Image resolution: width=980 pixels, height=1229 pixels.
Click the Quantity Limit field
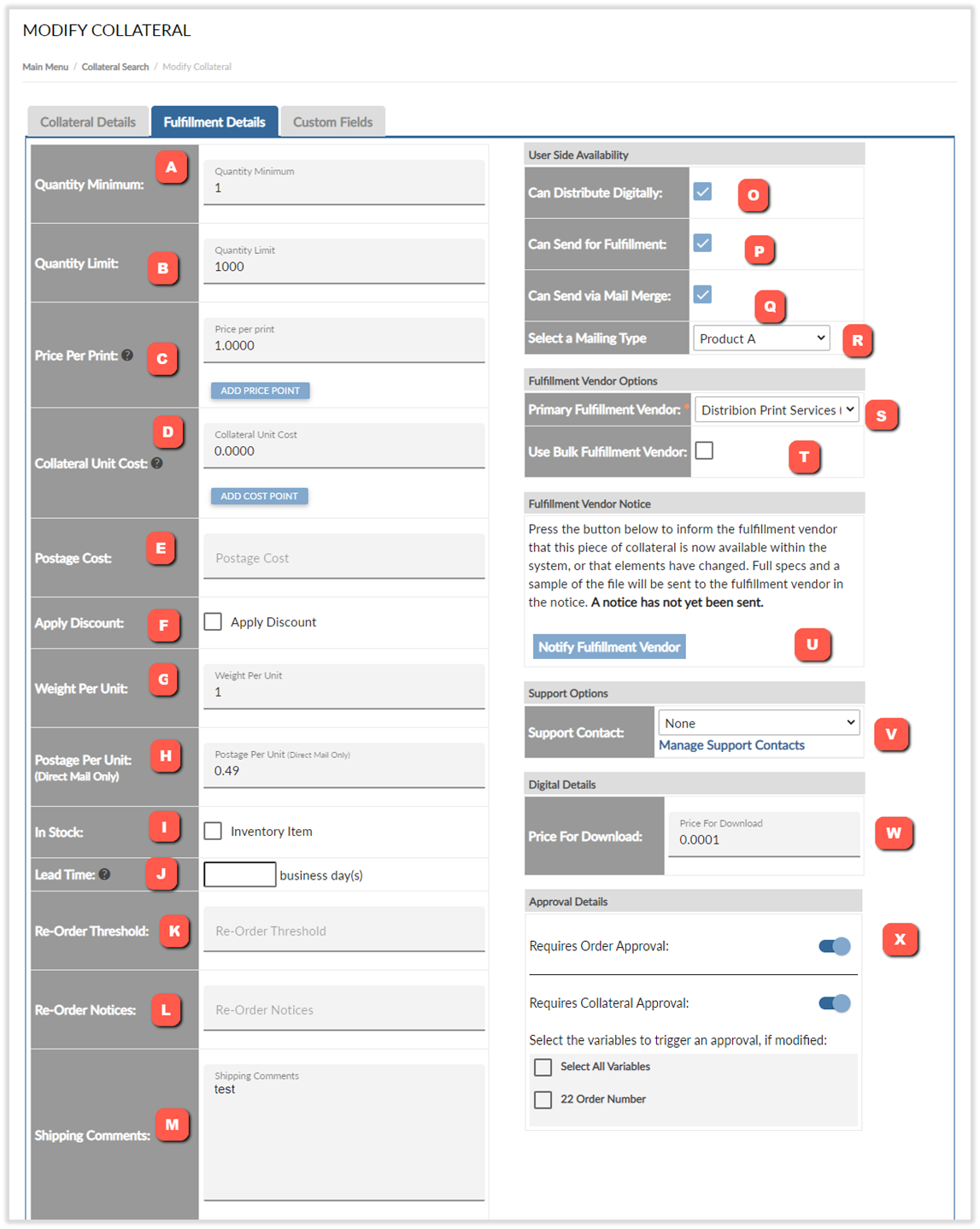pos(344,261)
